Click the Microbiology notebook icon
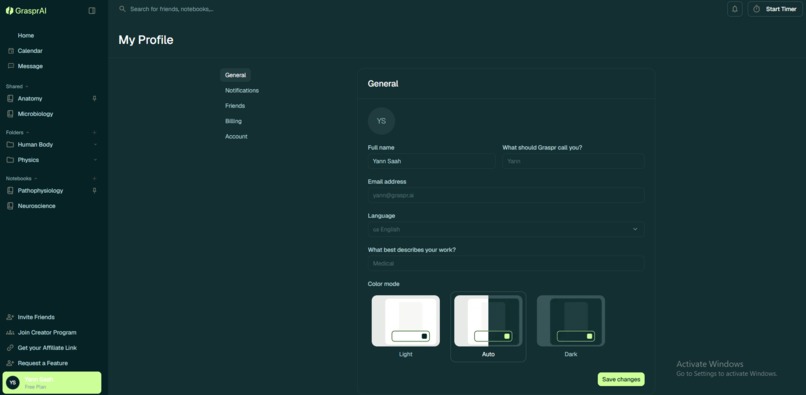 coord(11,114)
